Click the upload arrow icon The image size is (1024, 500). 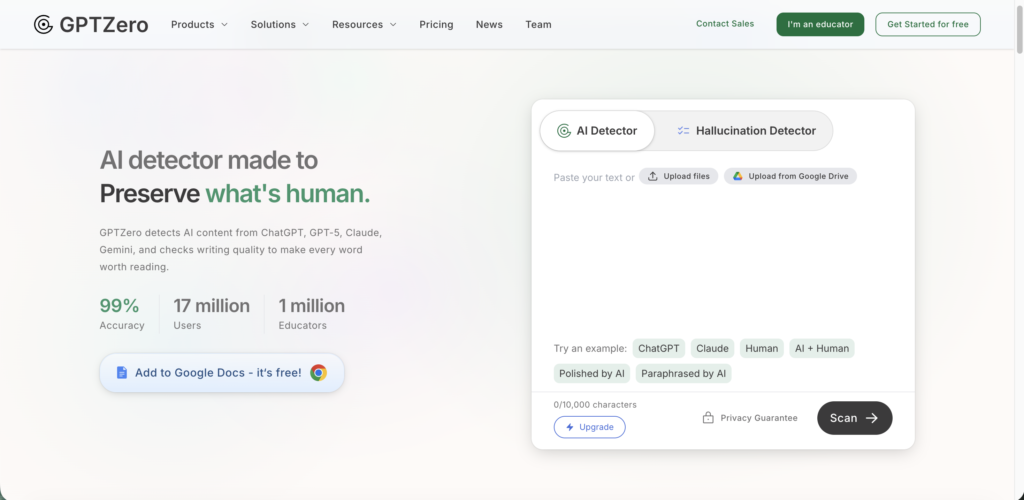652,176
